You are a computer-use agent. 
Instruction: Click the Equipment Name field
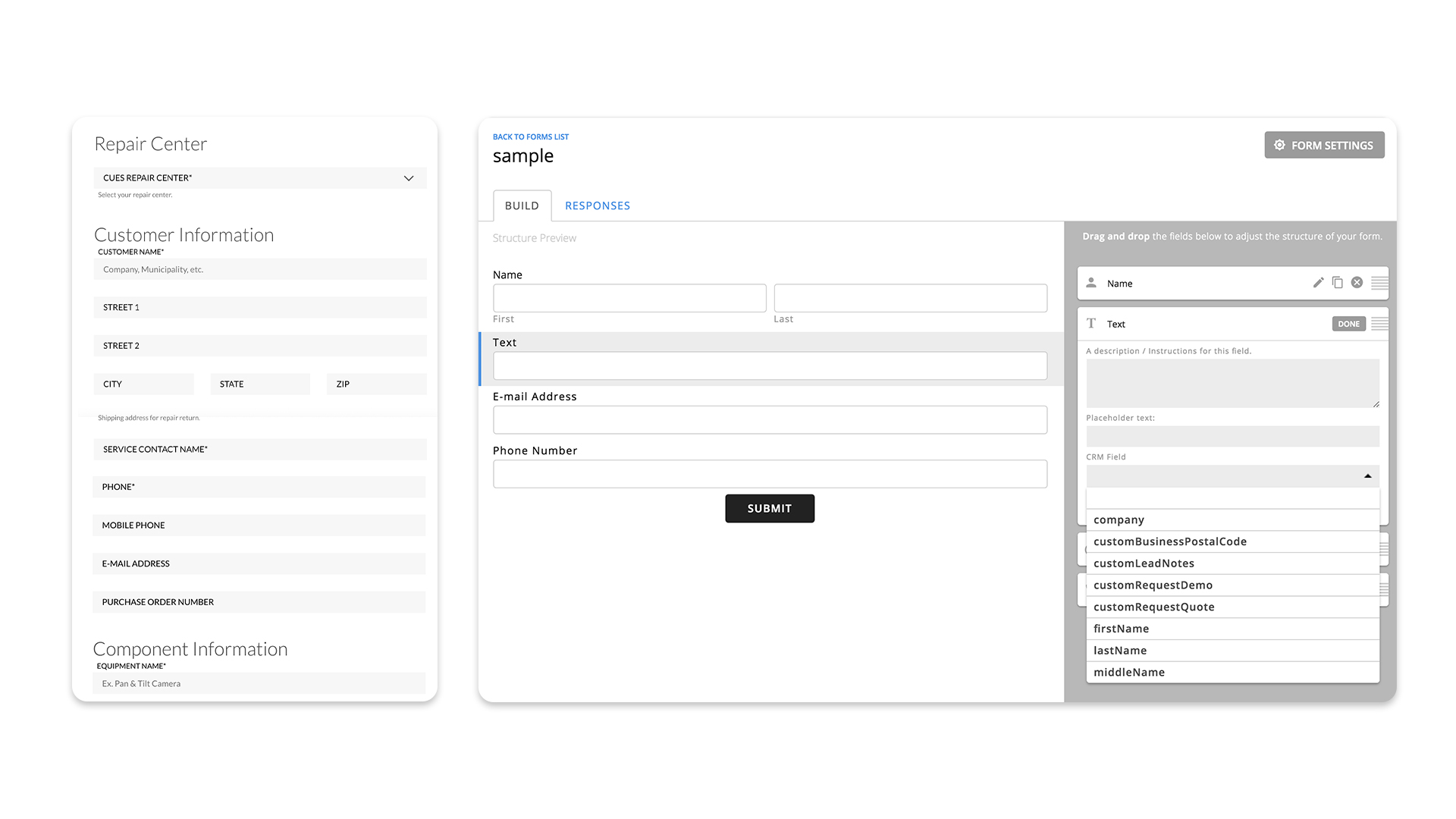[x=259, y=683]
